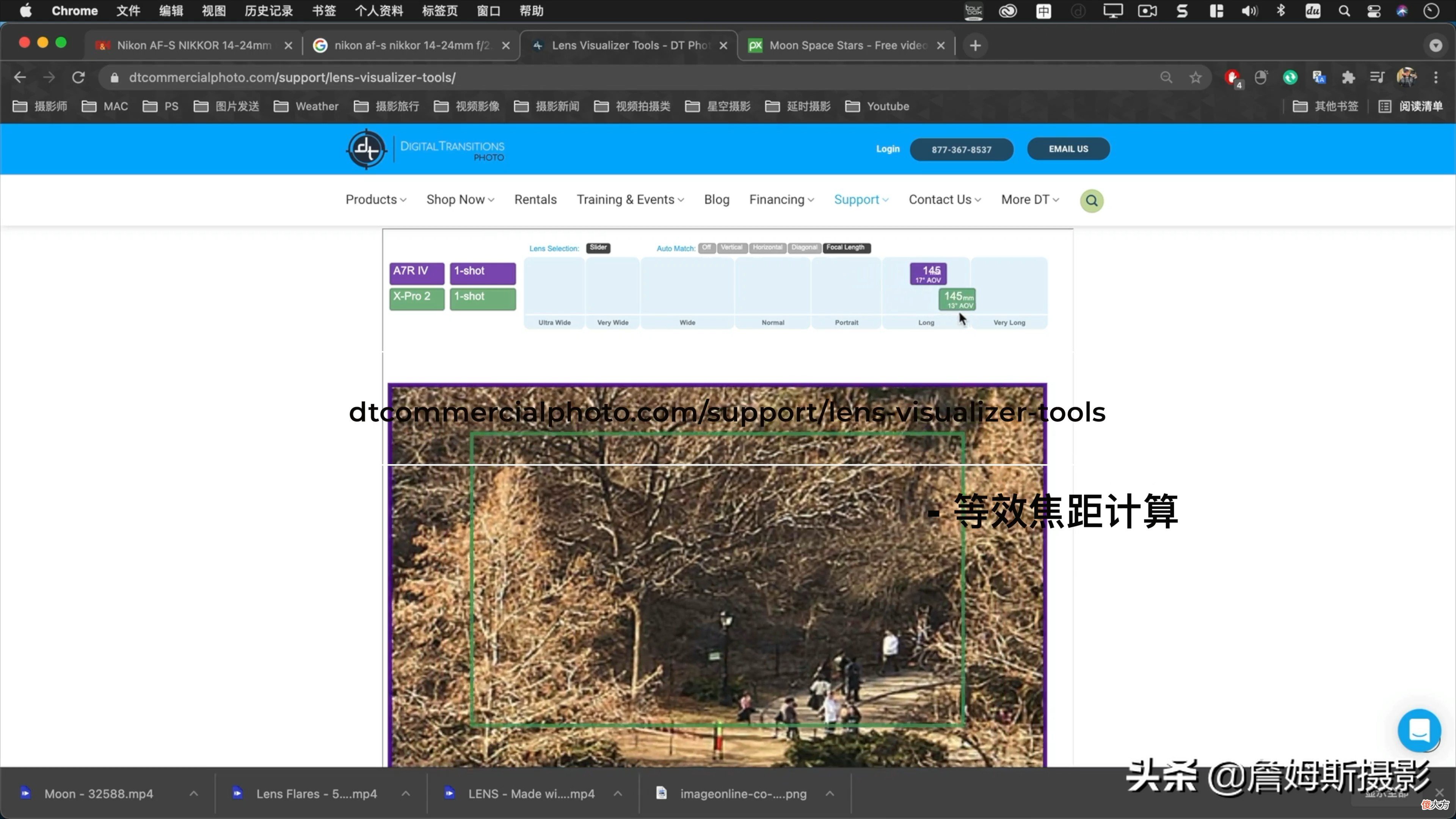The height and width of the screenshot is (819, 1456).
Task: Expand the Contact Us menu
Action: 945,199
